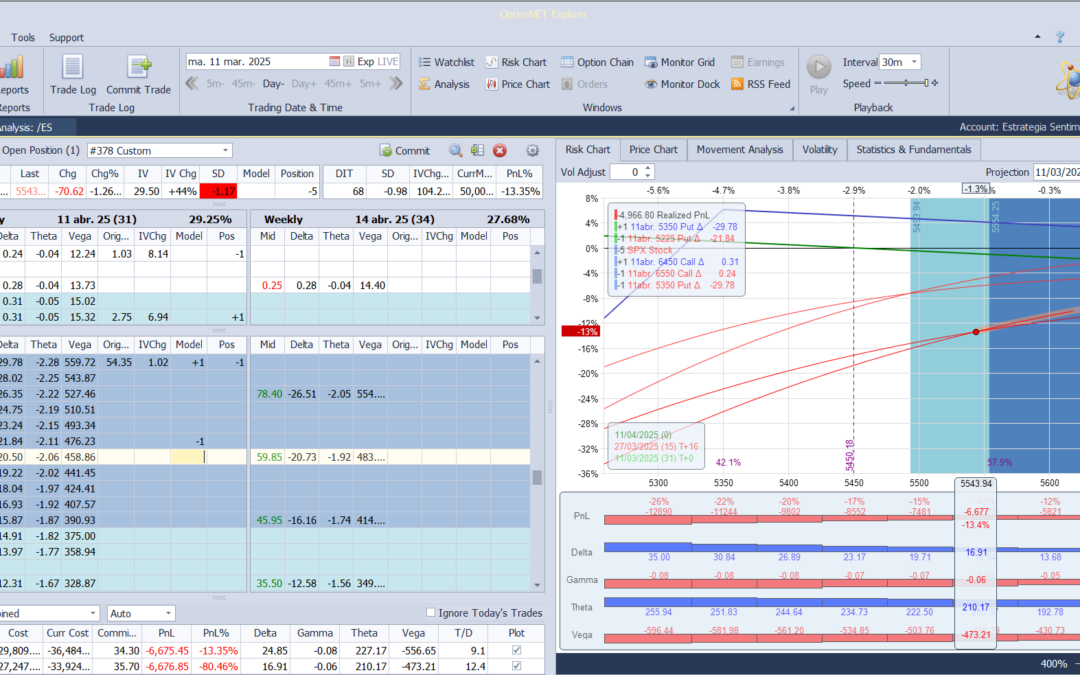Step forward 45 minutes with 45m+
The image size is (1080, 675).
(338, 83)
